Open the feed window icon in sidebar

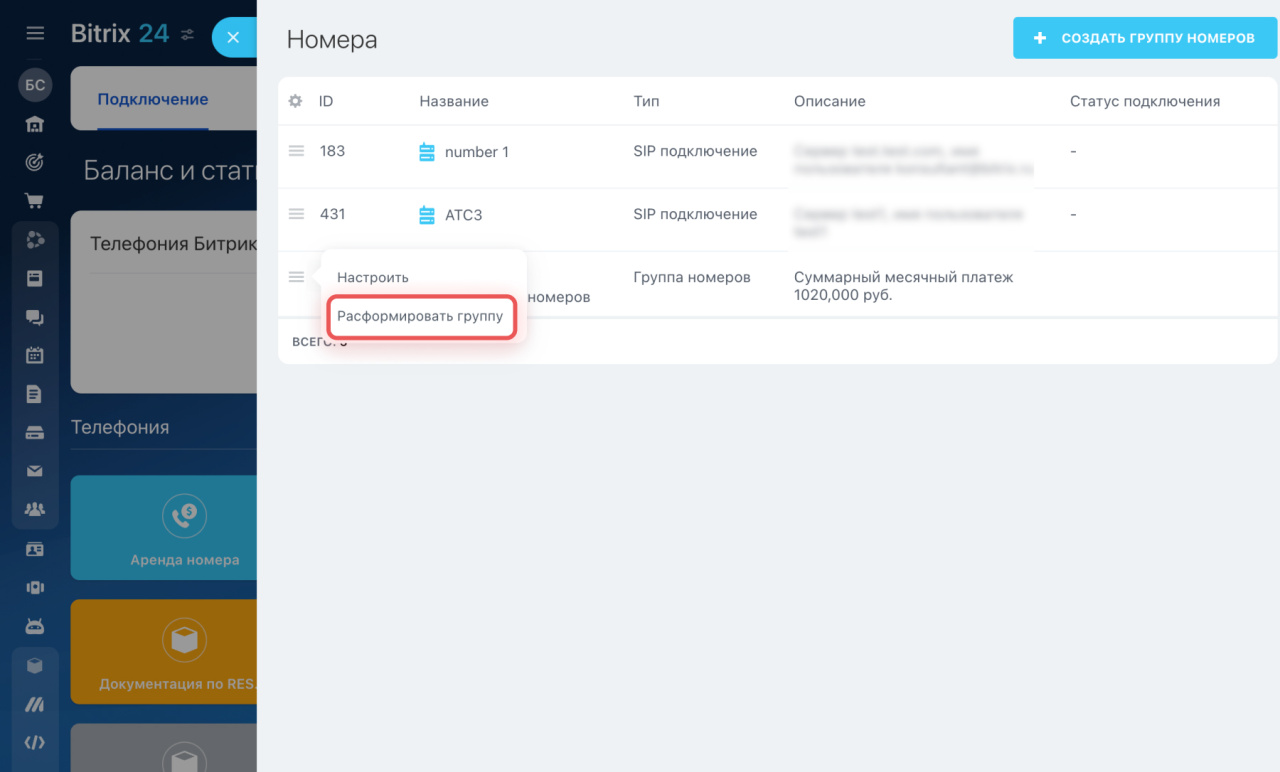point(35,279)
